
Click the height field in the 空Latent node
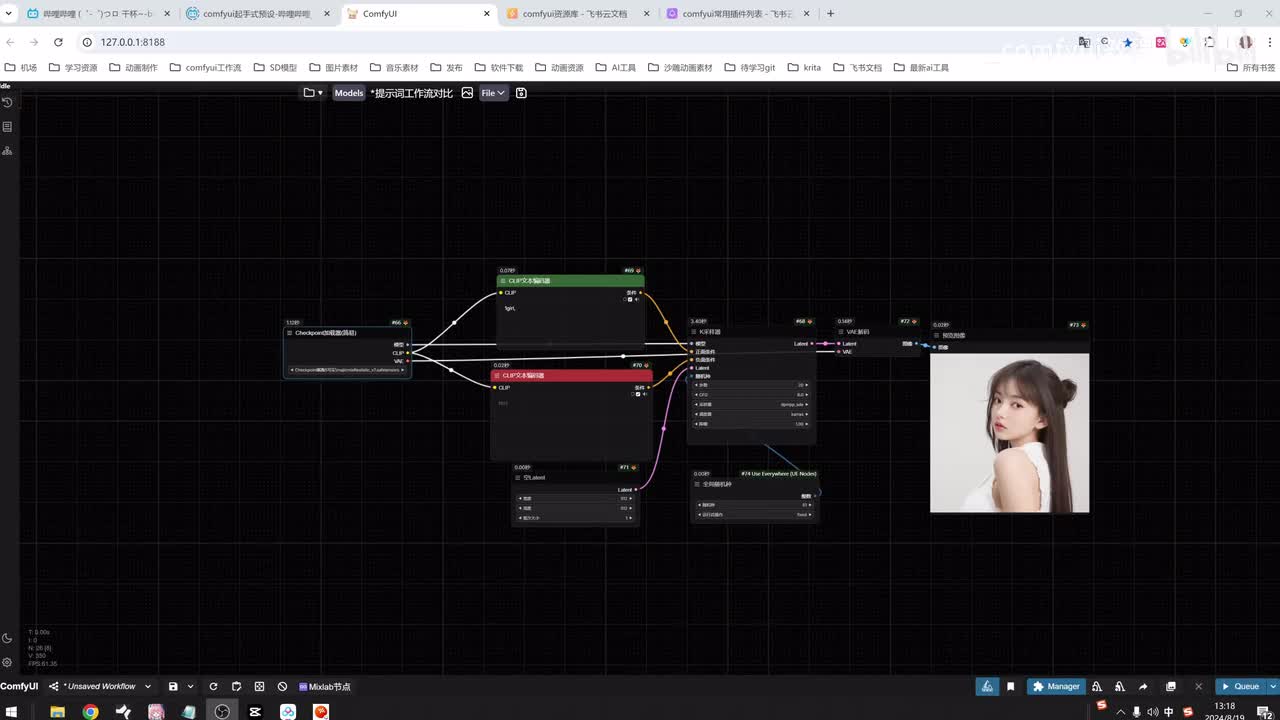coord(575,508)
